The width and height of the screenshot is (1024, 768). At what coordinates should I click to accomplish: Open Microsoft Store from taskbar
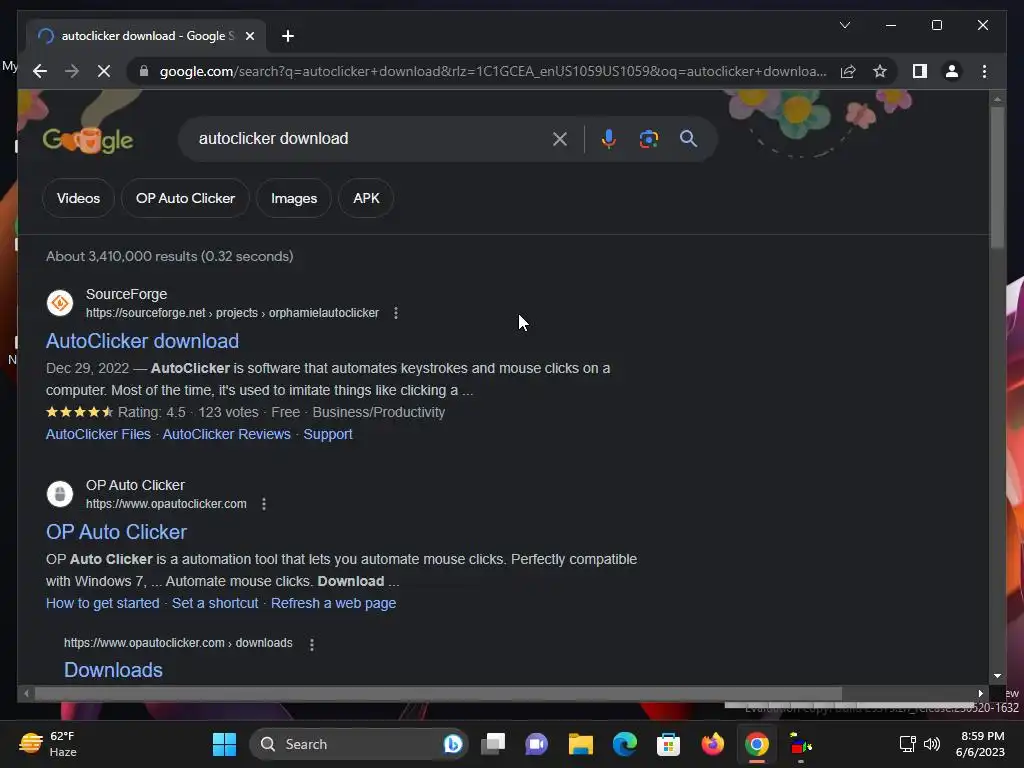coord(669,744)
